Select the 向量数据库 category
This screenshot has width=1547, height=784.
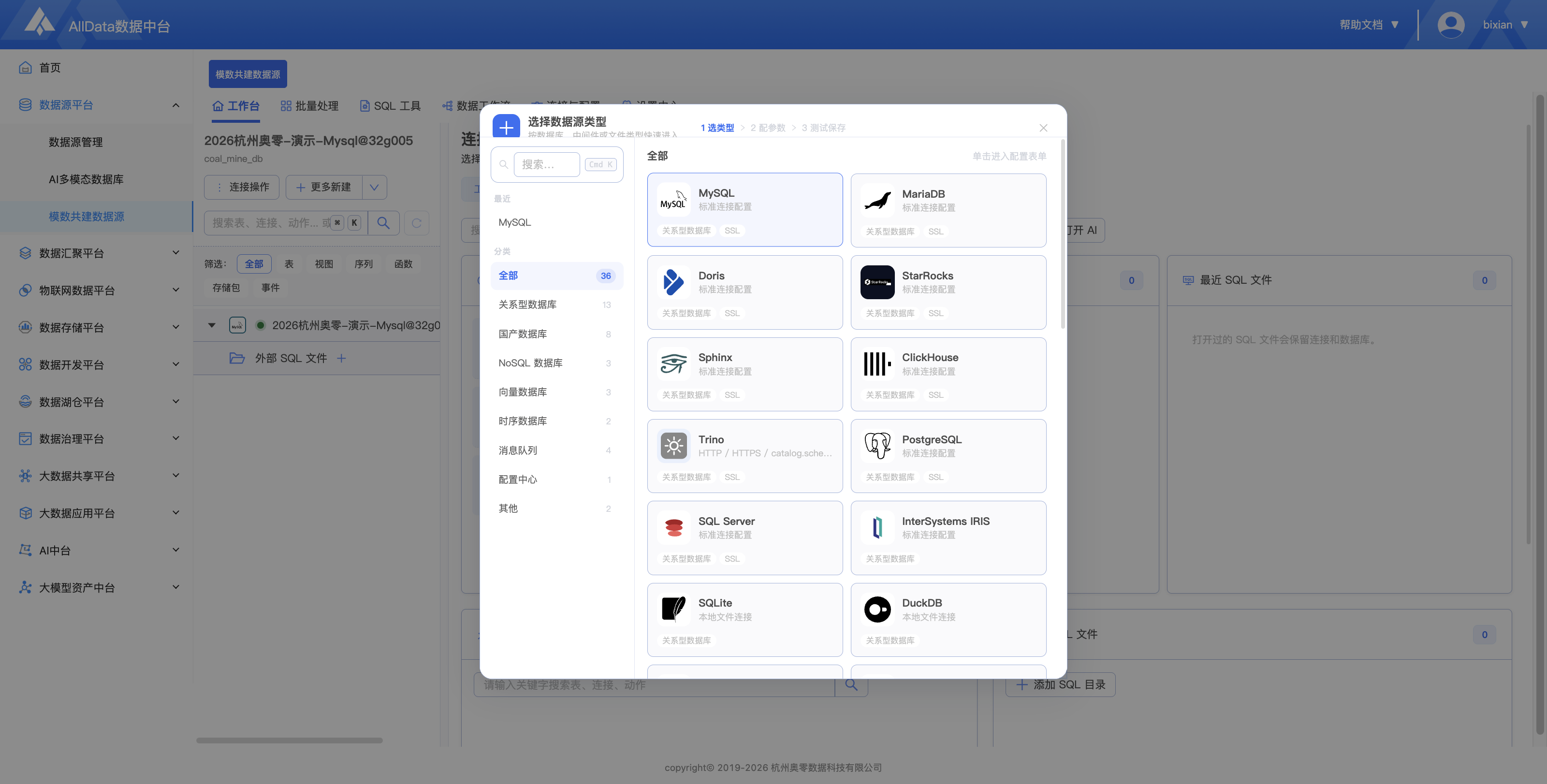click(x=557, y=392)
